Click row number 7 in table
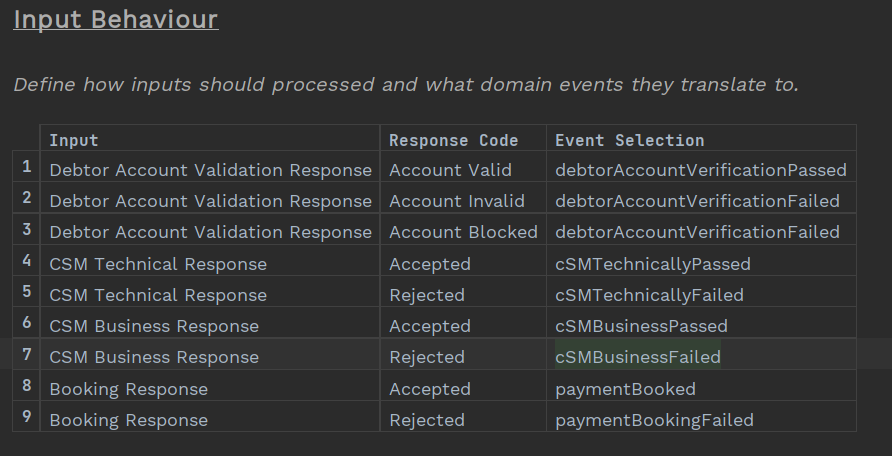Screen dimensions: 892x456 coord(27,356)
